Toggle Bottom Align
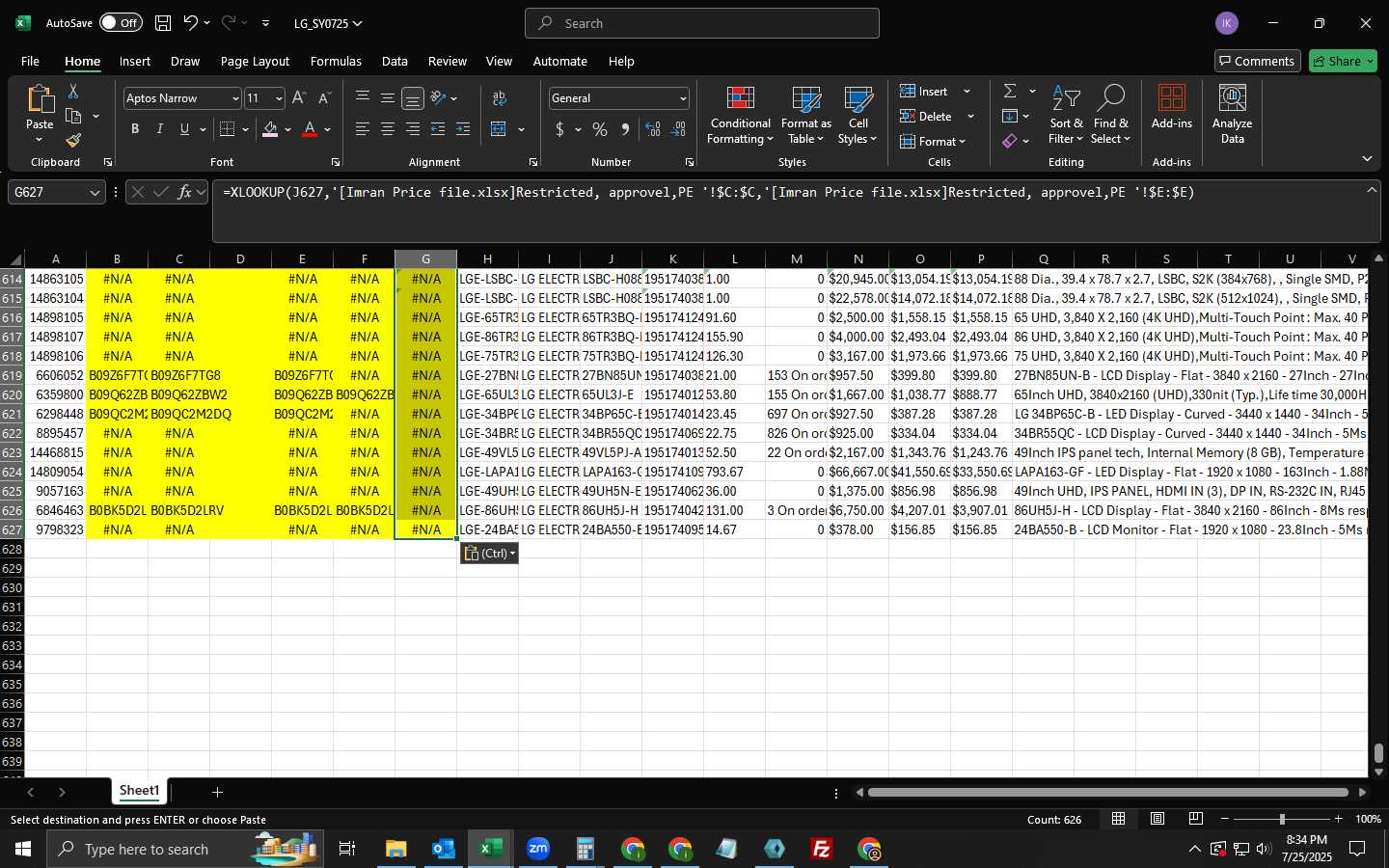Viewport: 1389px width, 868px height. pyautogui.click(x=413, y=97)
